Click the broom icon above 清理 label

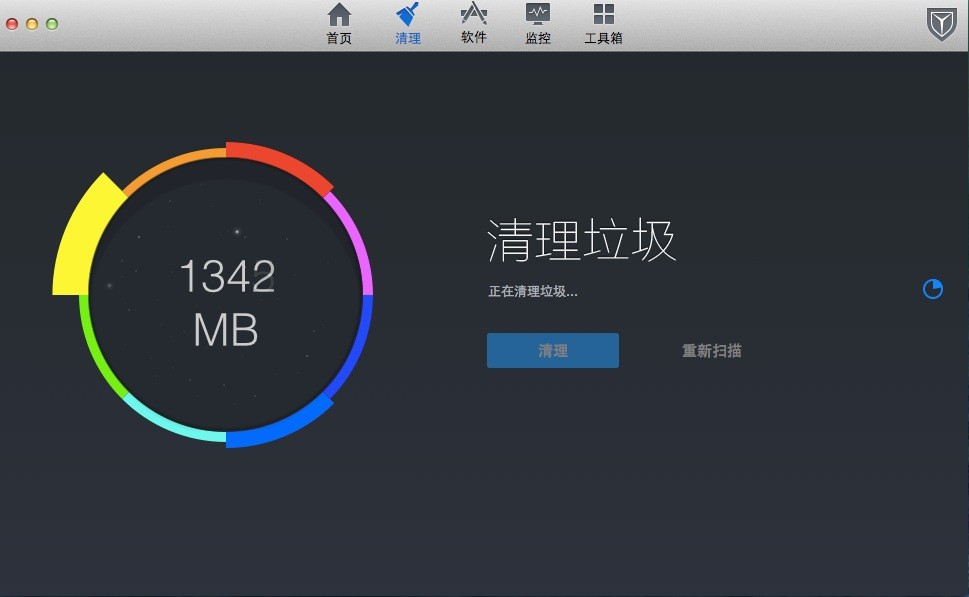tap(406, 15)
